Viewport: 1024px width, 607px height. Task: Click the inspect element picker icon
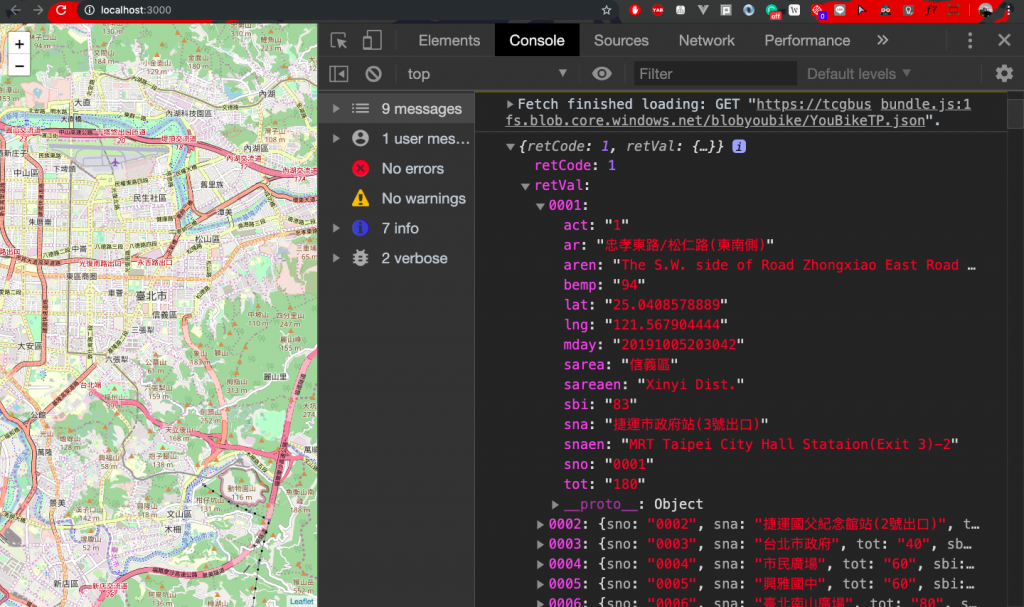tap(339, 41)
